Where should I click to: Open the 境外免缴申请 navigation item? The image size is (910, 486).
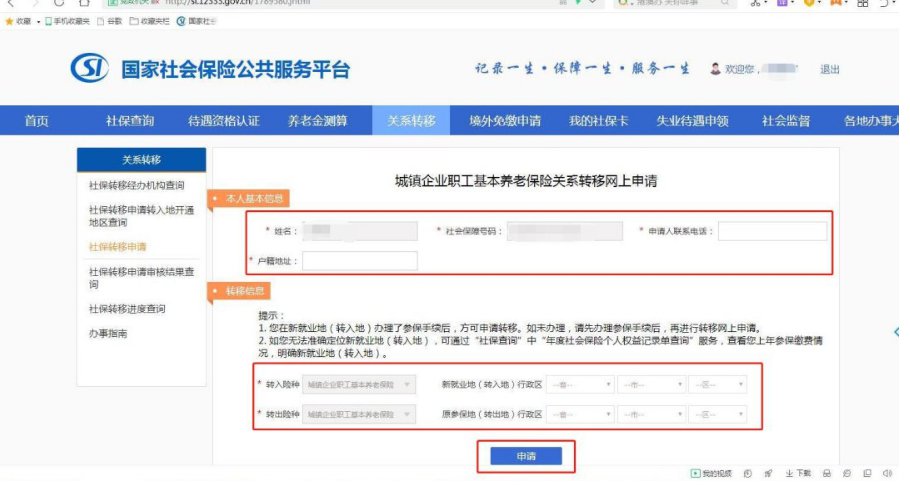tap(505, 121)
